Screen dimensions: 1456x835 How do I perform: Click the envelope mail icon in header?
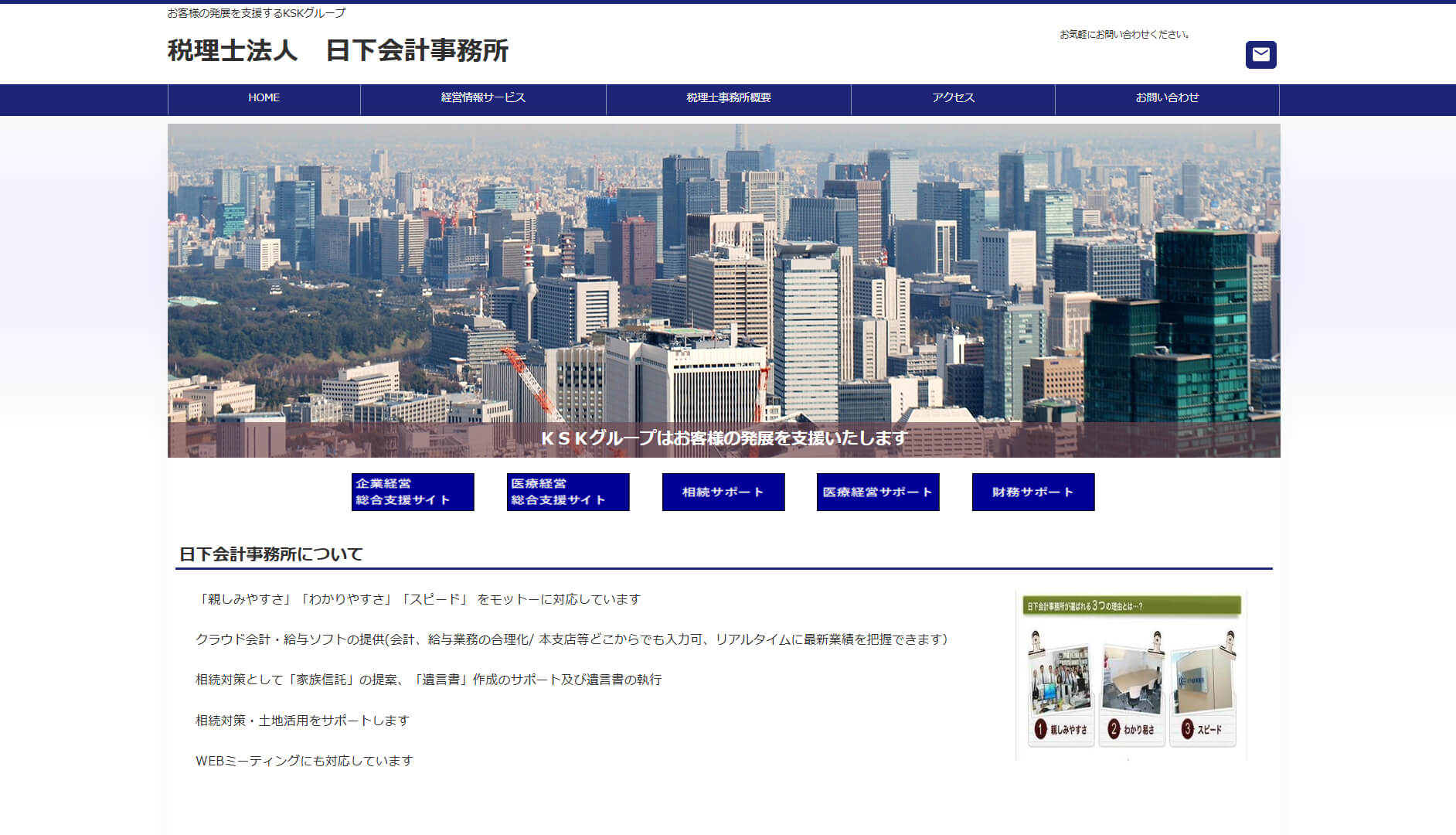click(x=1260, y=55)
